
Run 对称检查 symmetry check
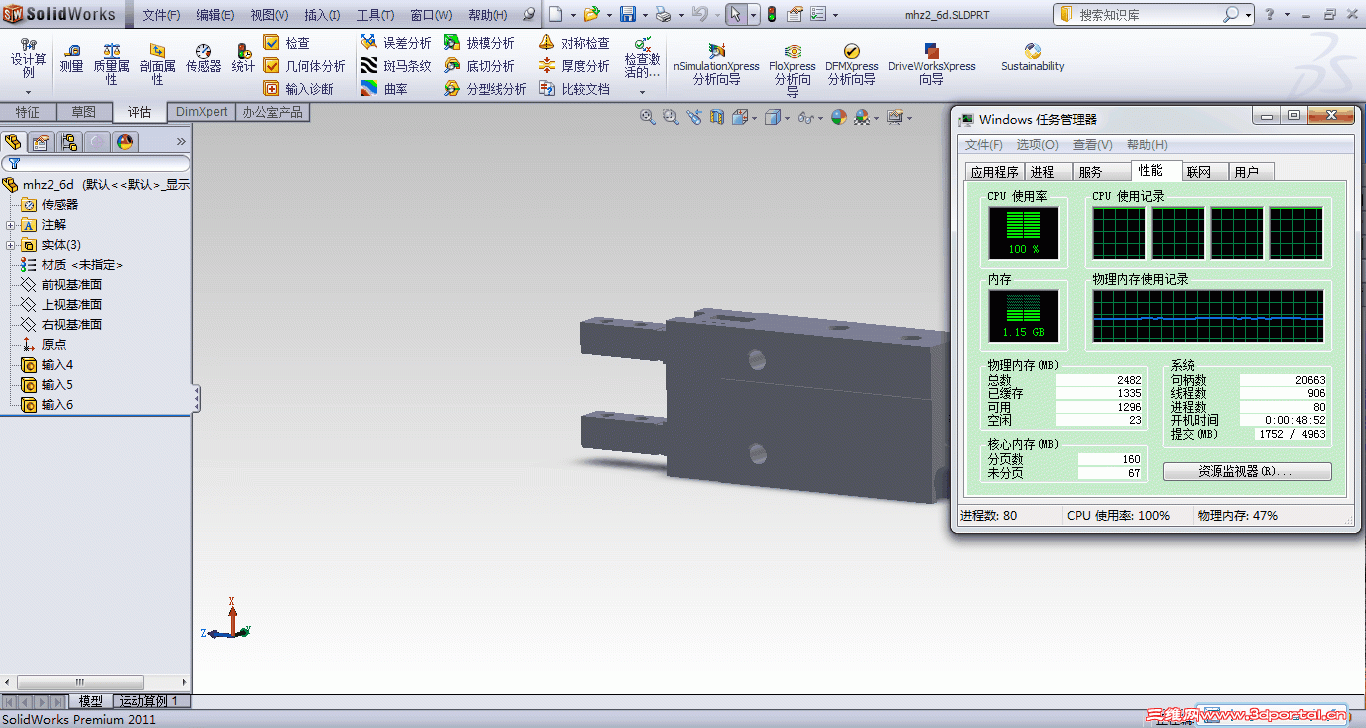pyautogui.click(x=574, y=43)
